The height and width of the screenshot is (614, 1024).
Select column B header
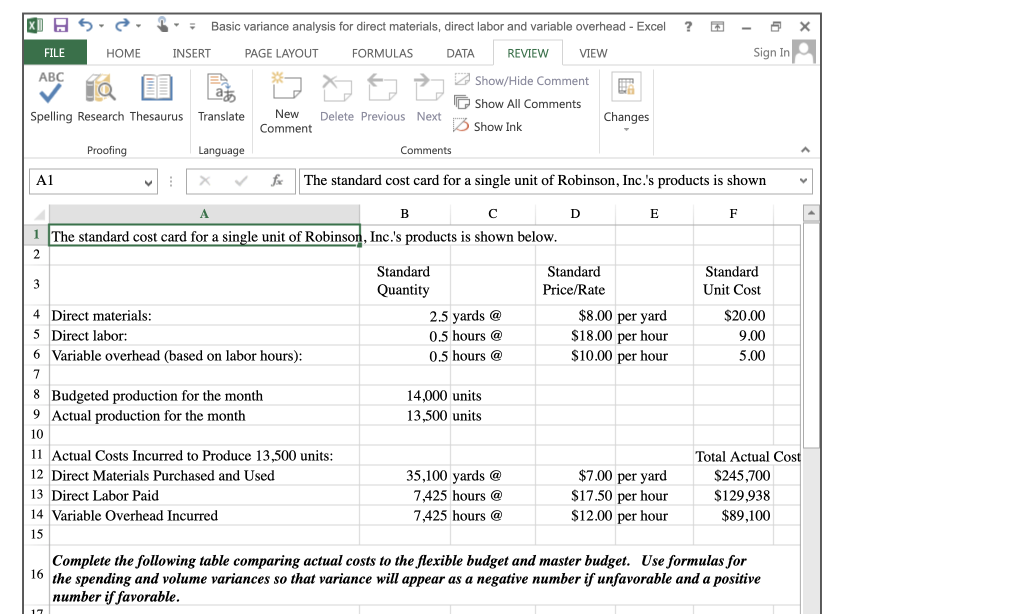(405, 214)
